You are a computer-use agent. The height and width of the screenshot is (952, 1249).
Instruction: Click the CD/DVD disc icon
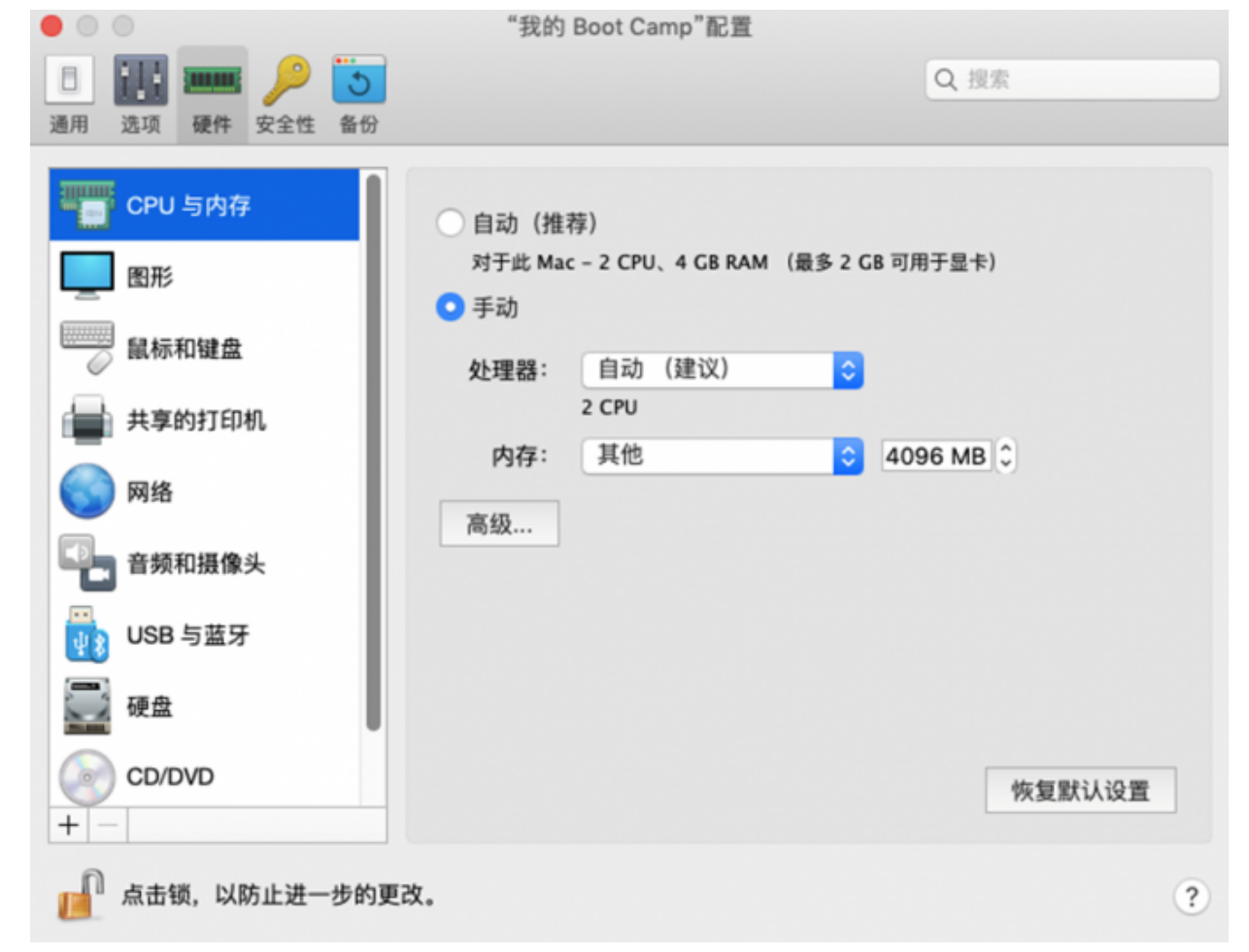[x=86, y=777]
